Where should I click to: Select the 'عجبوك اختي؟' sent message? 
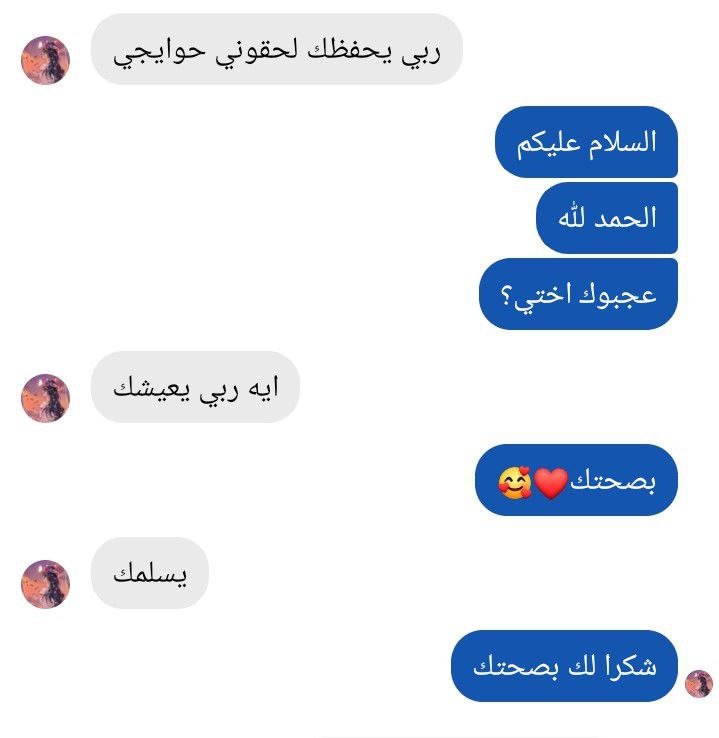578,294
